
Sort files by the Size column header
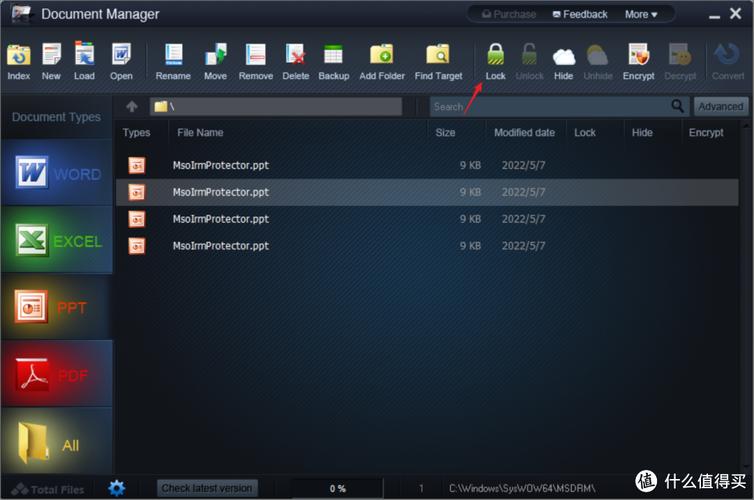click(x=445, y=132)
